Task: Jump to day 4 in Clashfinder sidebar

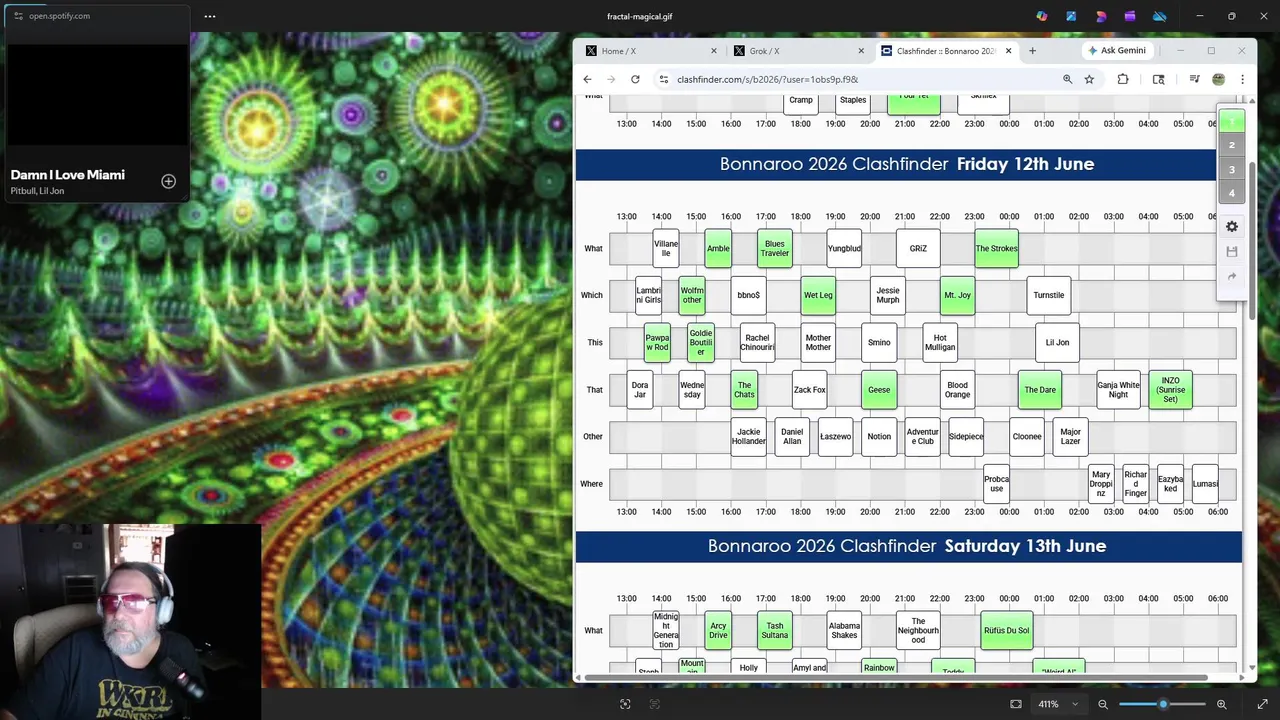Action: point(1232,193)
